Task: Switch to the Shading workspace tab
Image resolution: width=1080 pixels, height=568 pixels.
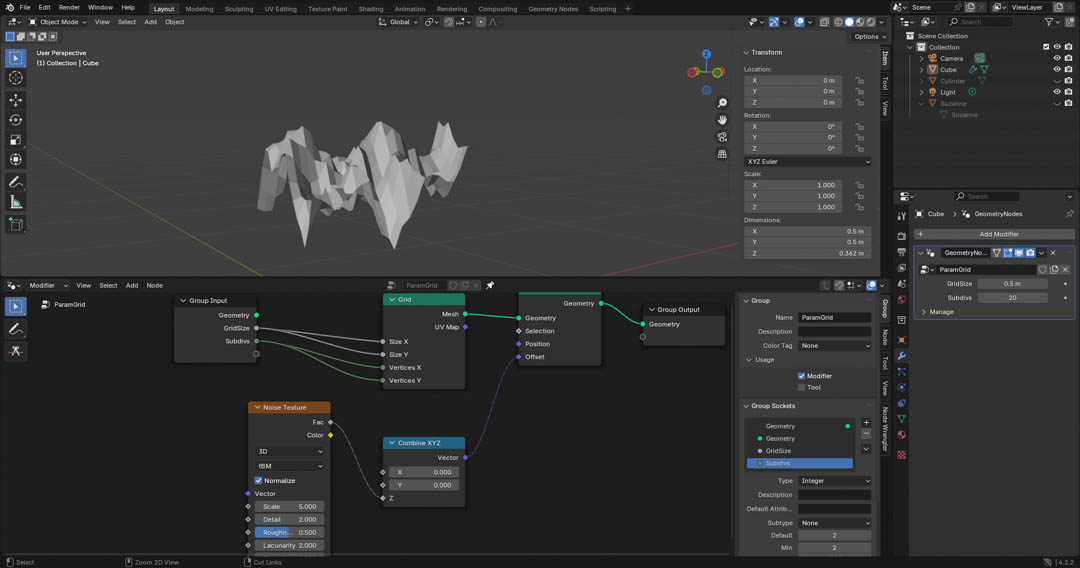Action: [371, 9]
